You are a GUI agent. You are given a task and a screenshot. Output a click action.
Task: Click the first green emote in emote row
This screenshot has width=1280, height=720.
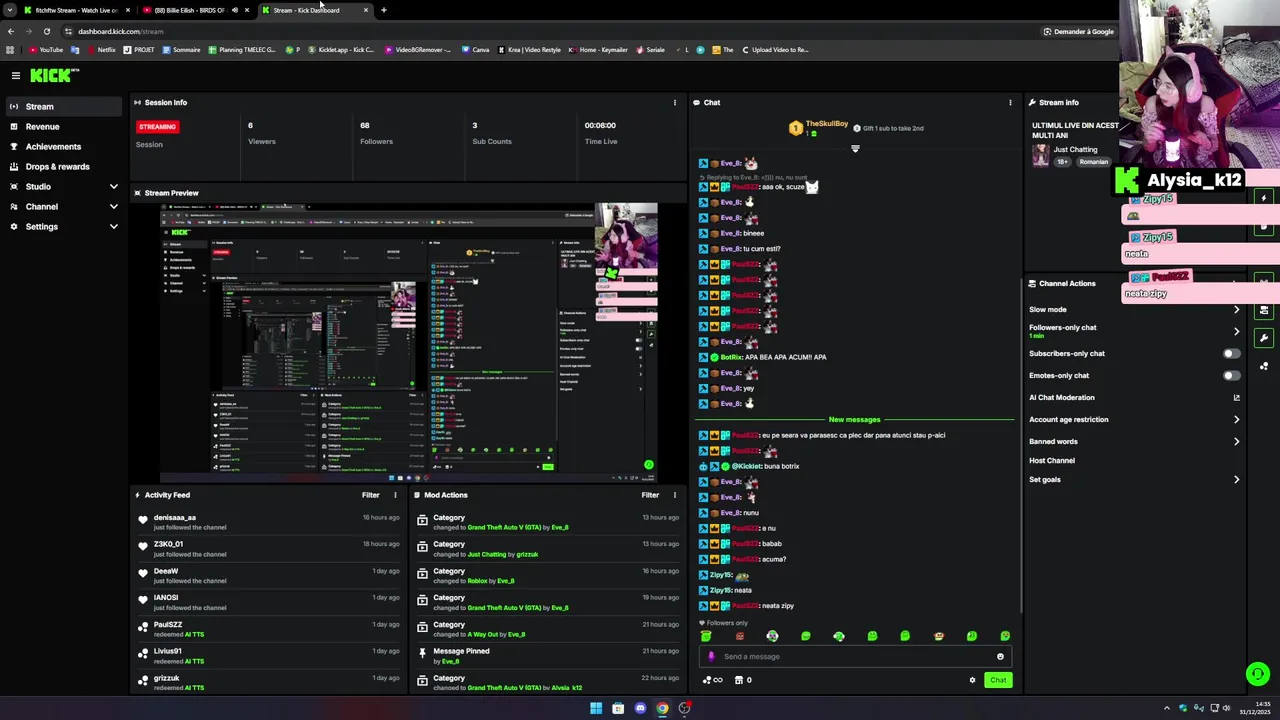tap(706, 636)
